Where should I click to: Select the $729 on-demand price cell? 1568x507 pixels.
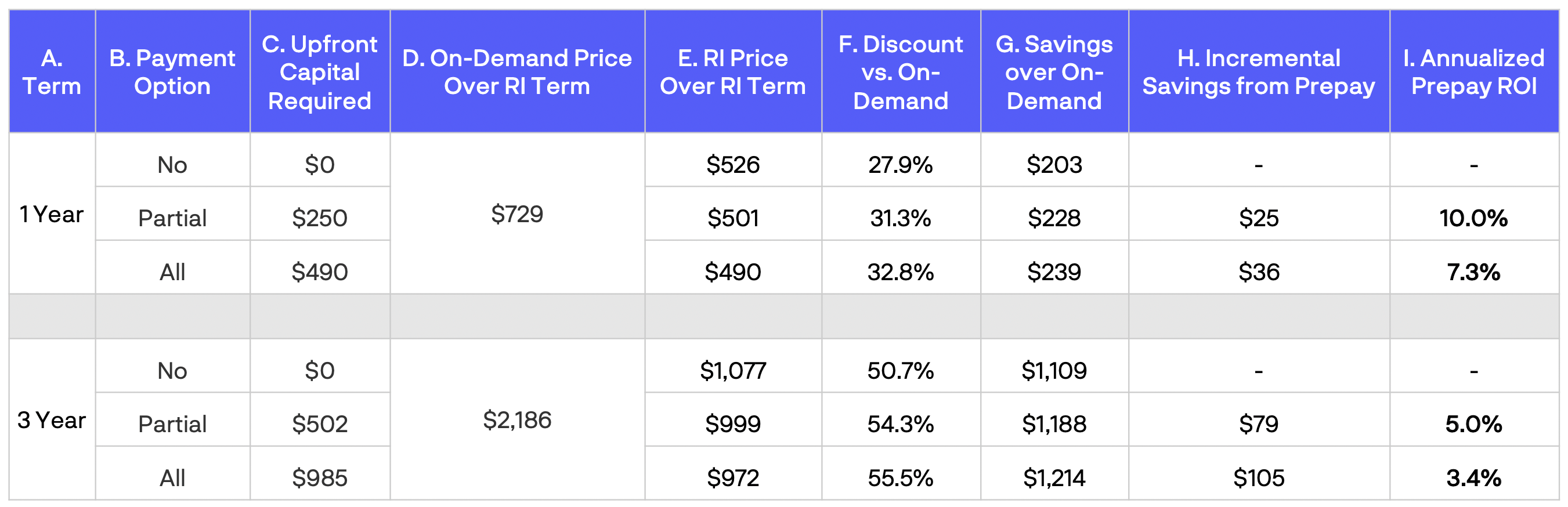pos(517,214)
